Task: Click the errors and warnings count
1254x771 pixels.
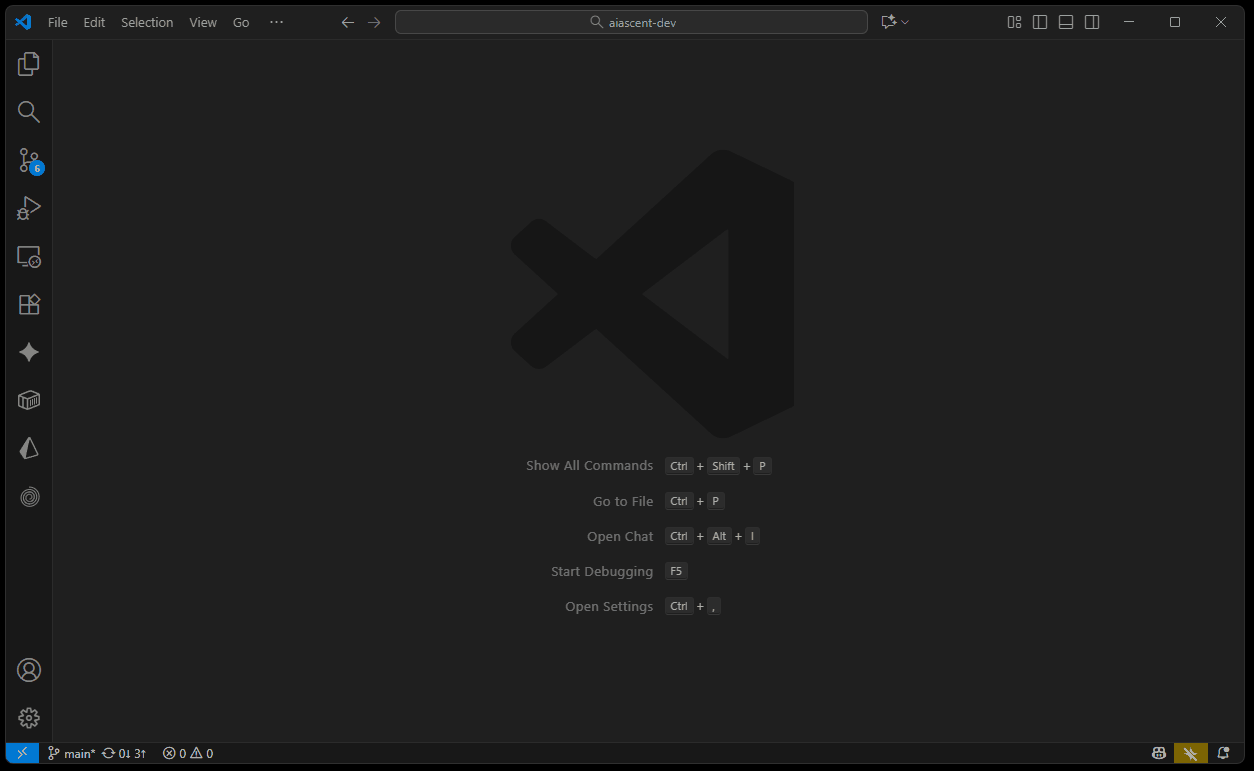Action: (188, 753)
